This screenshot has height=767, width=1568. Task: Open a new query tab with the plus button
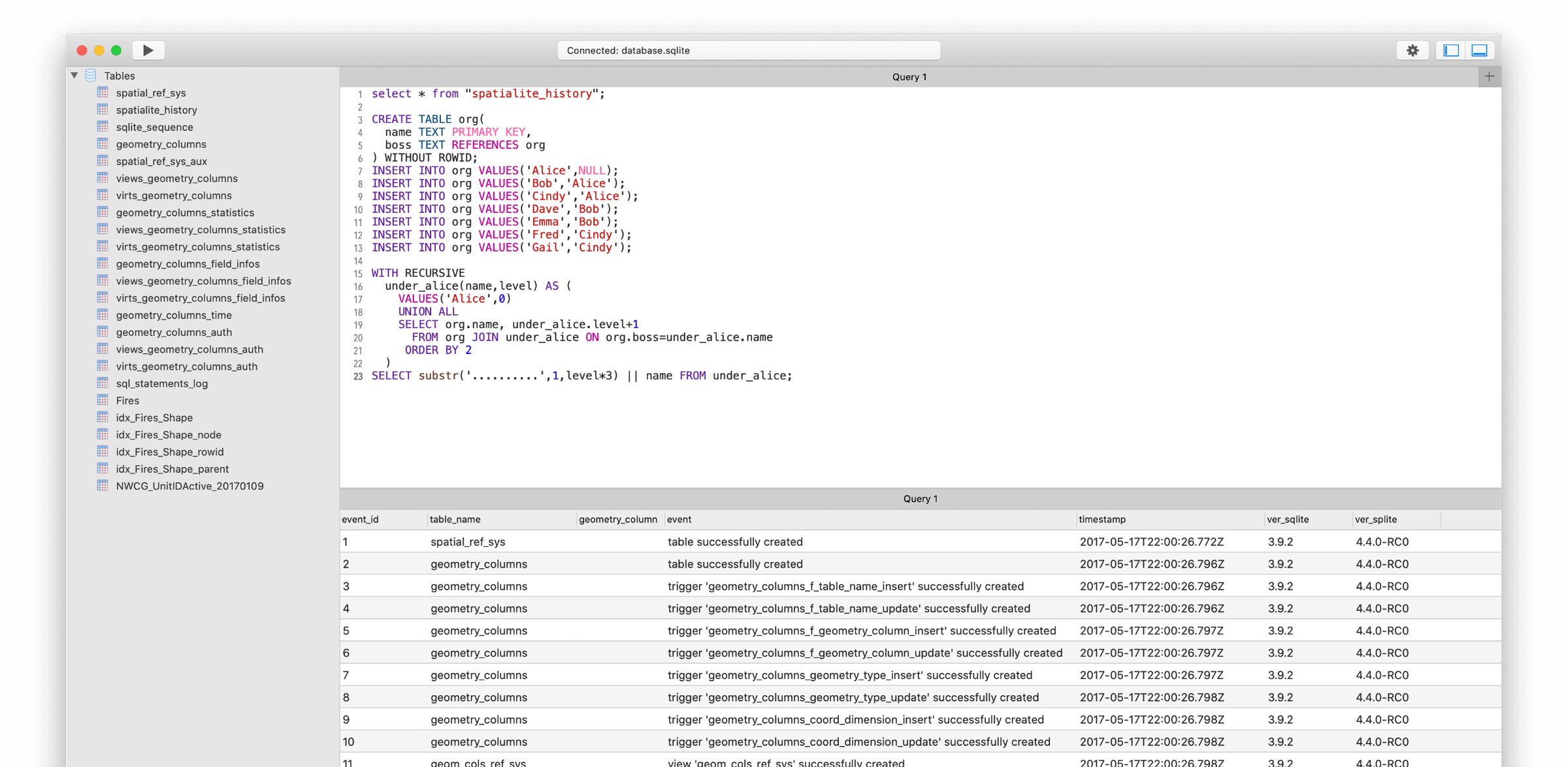coord(1490,76)
